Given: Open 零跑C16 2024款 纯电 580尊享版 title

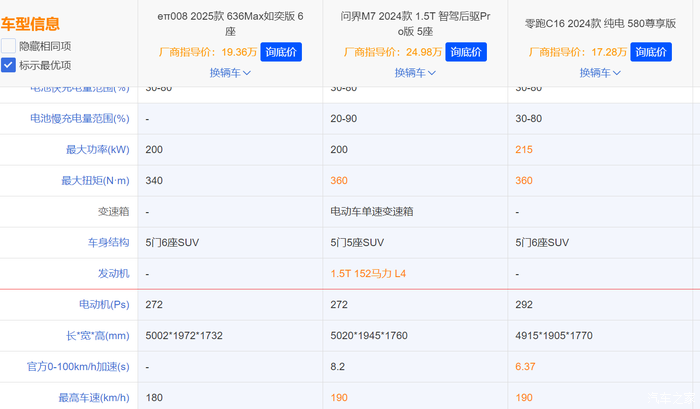Looking at the screenshot, I should click(x=600, y=24).
